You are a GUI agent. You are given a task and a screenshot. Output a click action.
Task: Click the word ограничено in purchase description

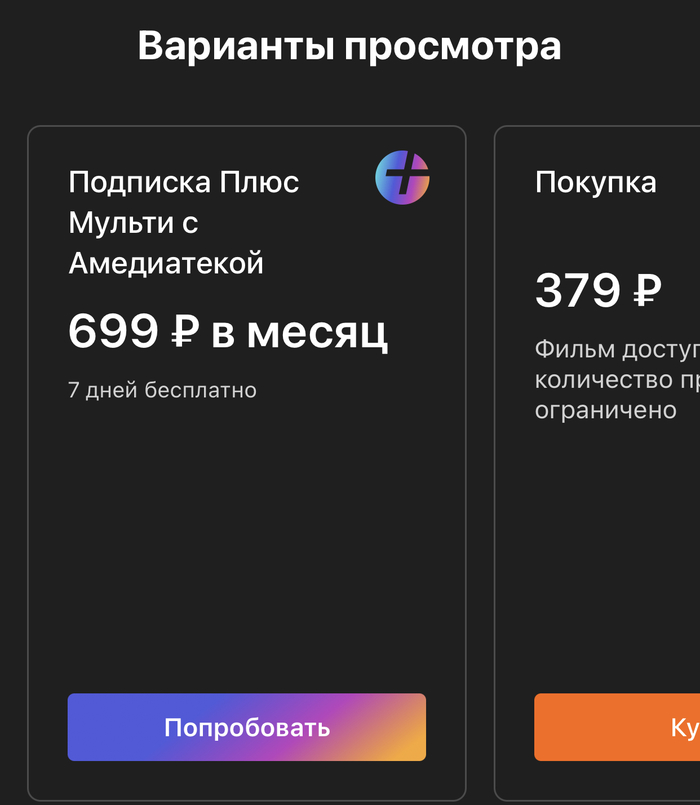tap(606, 410)
